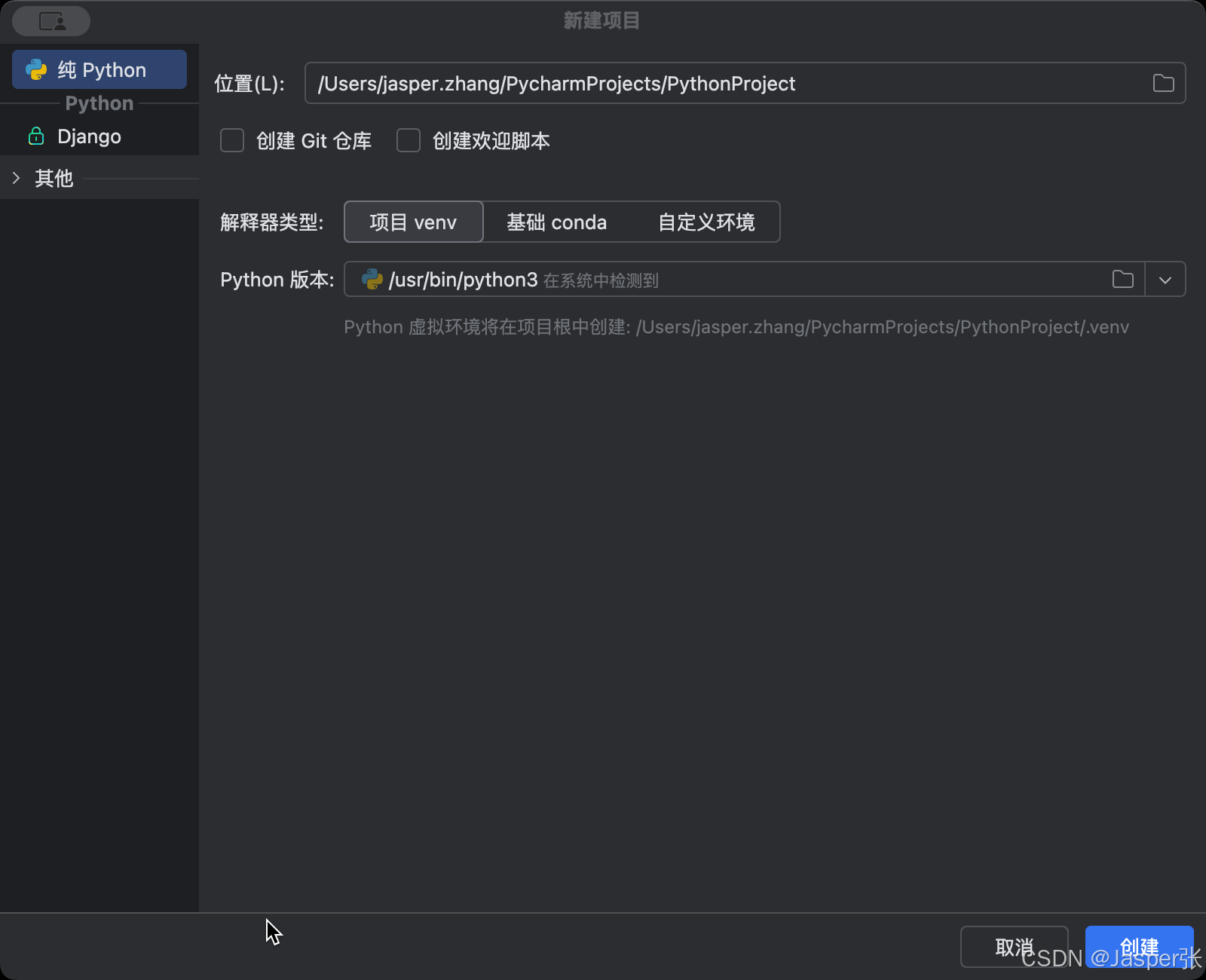This screenshot has width=1206, height=980.
Task: Click the 位置(L) label
Action: [x=249, y=83]
